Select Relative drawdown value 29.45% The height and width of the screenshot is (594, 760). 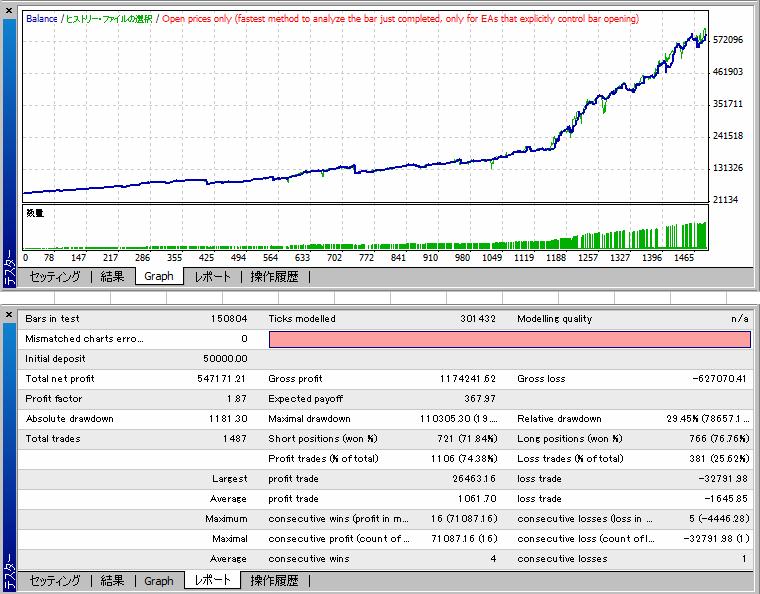(708, 419)
